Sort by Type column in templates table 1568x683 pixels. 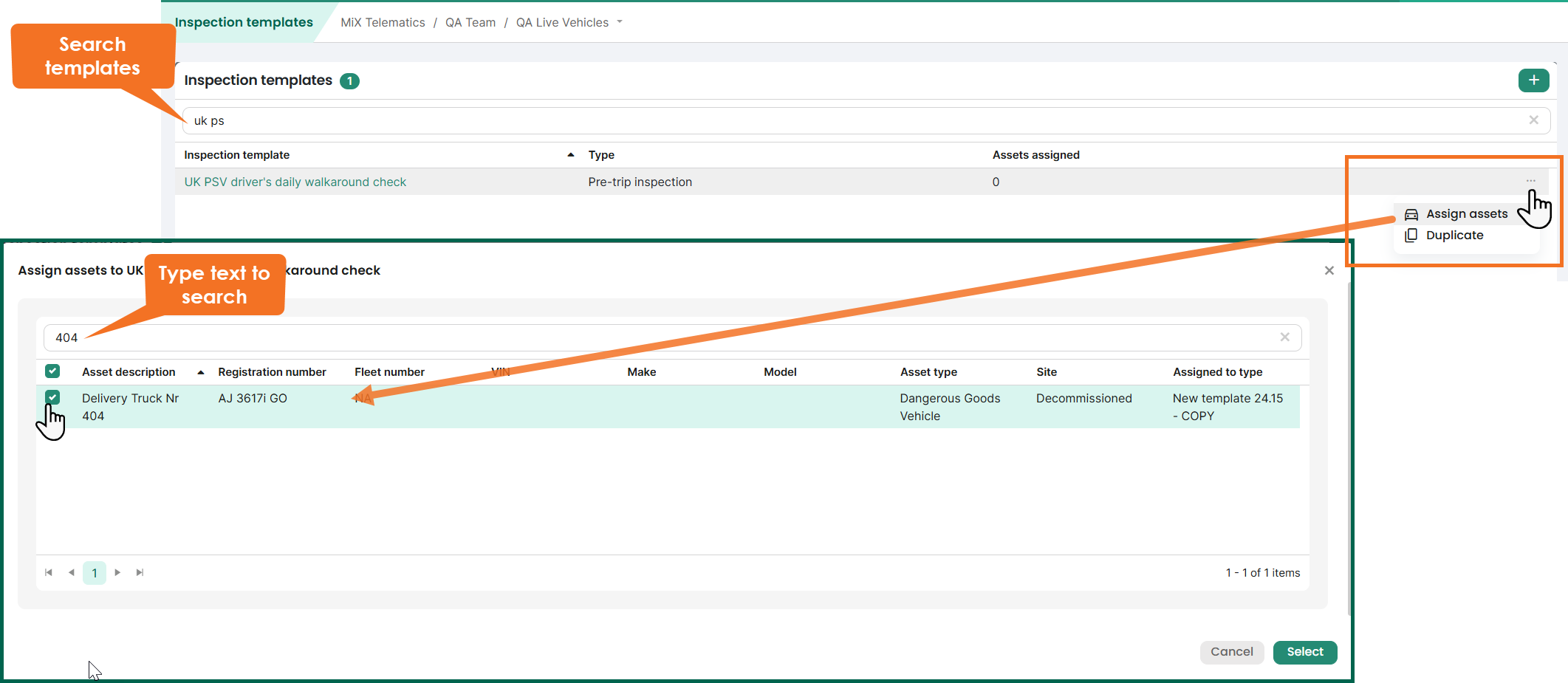coord(601,155)
